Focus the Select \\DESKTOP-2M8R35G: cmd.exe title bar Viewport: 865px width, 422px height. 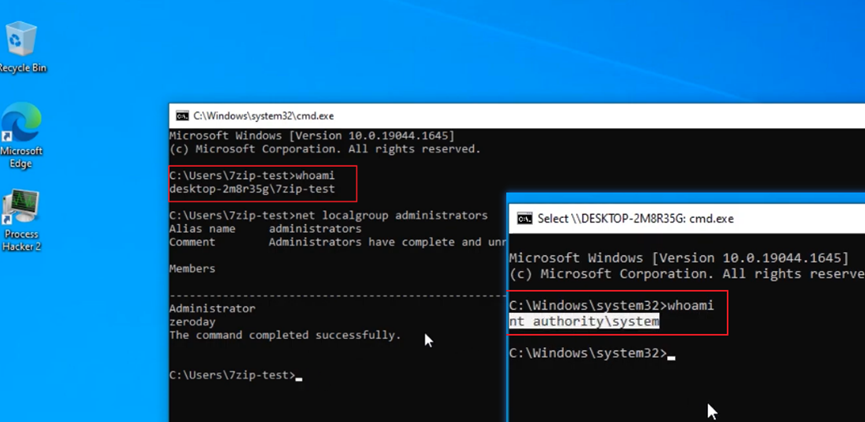(x=700, y=218)
